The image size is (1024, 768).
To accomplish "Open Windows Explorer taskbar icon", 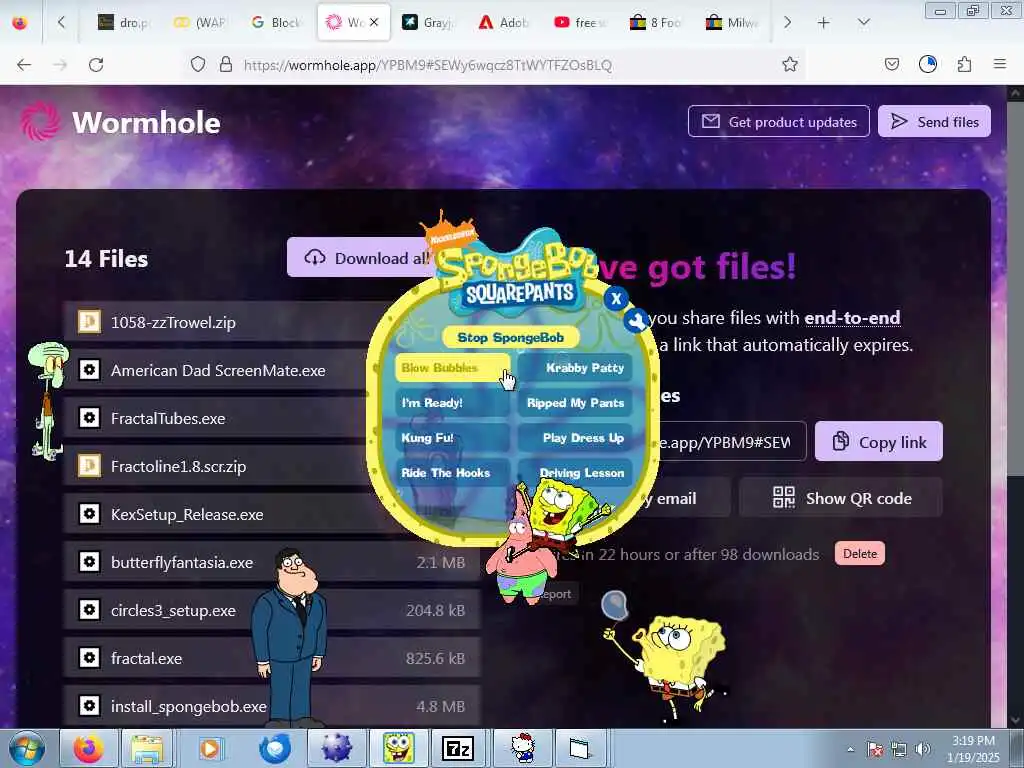I will point(148,748).
